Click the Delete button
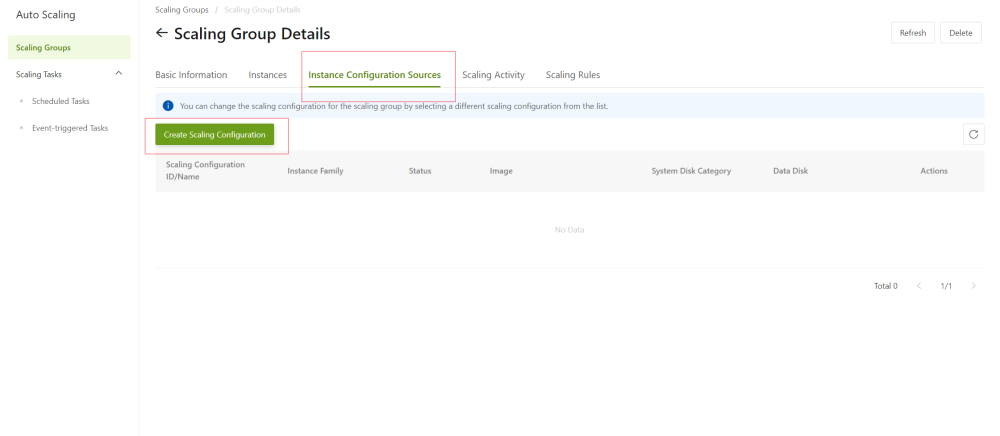Viewport: 1000px width, 436px height. 960,33
